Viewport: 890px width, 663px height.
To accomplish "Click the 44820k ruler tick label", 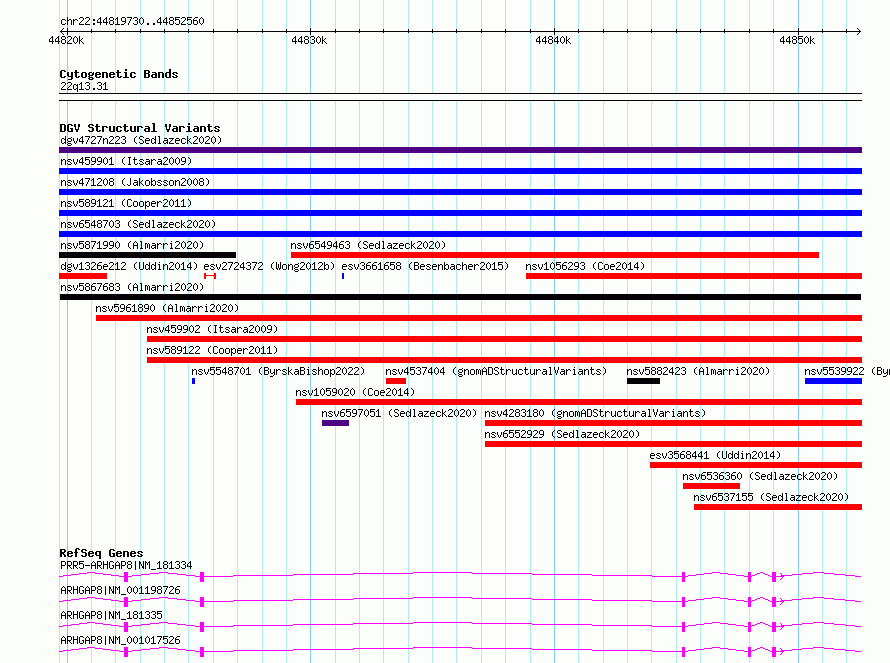I will click(x=66, y=40).
